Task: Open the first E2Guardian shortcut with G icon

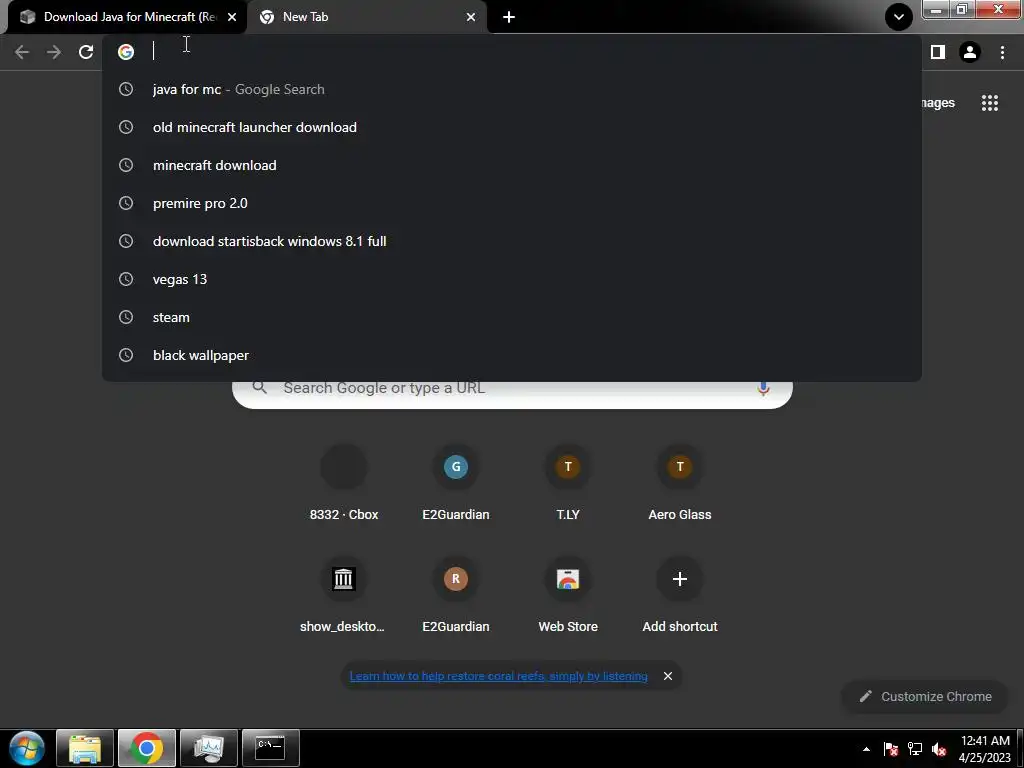Action: click(456, 483)
